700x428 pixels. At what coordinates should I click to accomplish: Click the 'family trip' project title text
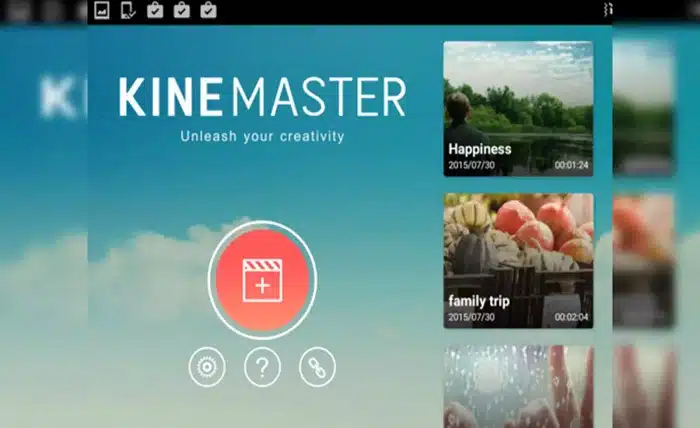[479, 302]
